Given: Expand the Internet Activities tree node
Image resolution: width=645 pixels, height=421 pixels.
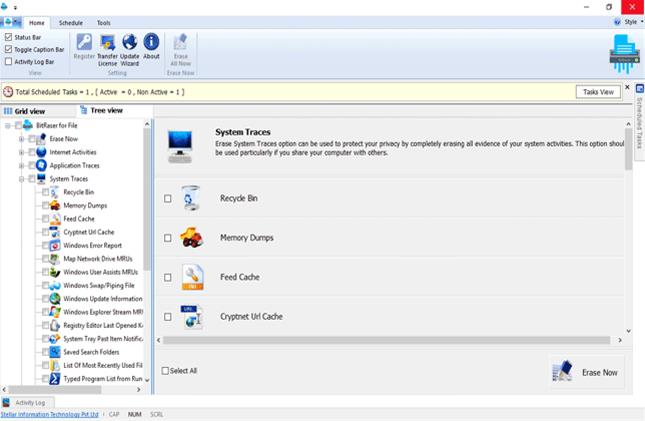Looking at the screenshot, I should (x=21, y=152).
